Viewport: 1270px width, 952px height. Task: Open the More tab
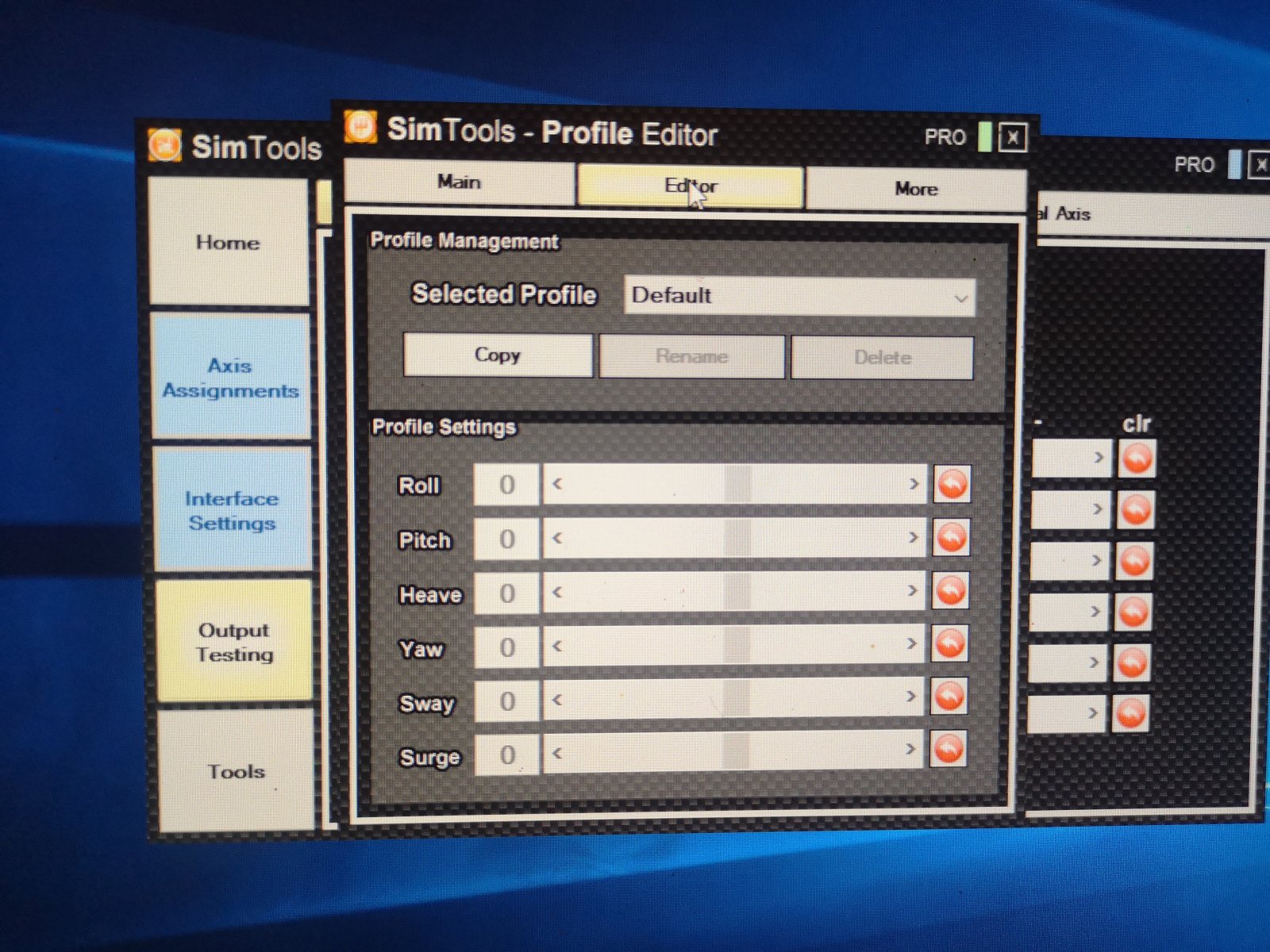coord(916,189)
